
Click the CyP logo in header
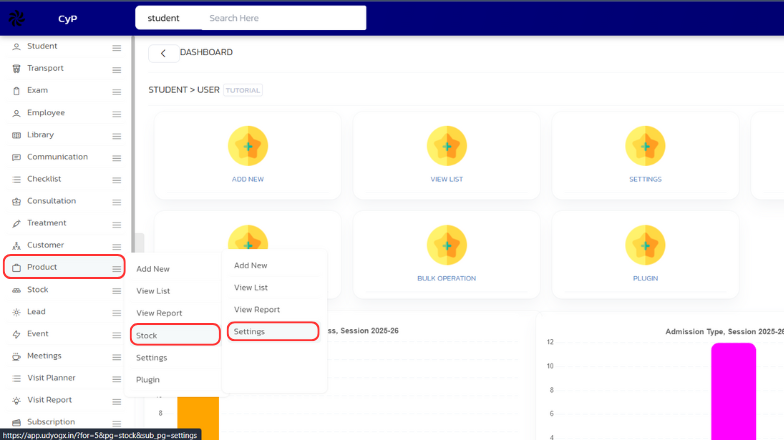(x=18, y=18)
